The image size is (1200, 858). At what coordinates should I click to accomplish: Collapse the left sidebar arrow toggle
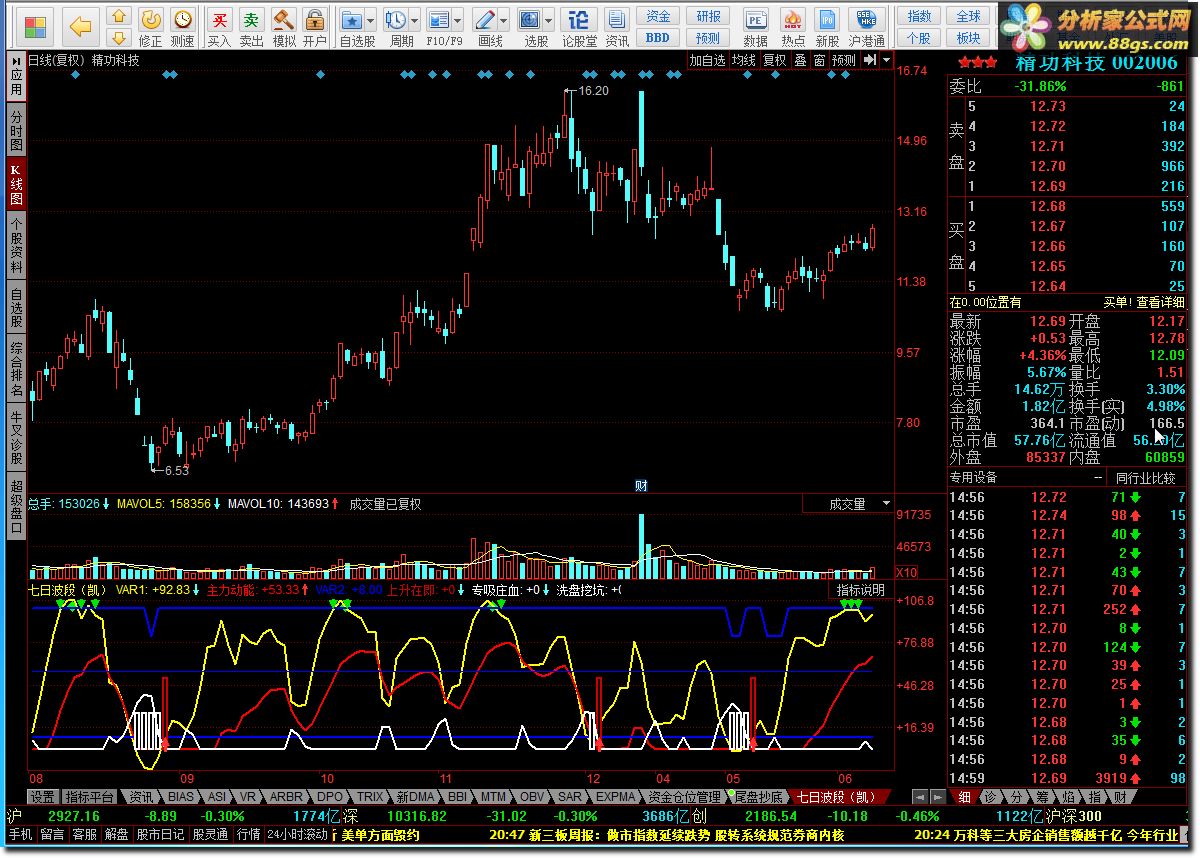pyautogui.click(x=15, y=60)
